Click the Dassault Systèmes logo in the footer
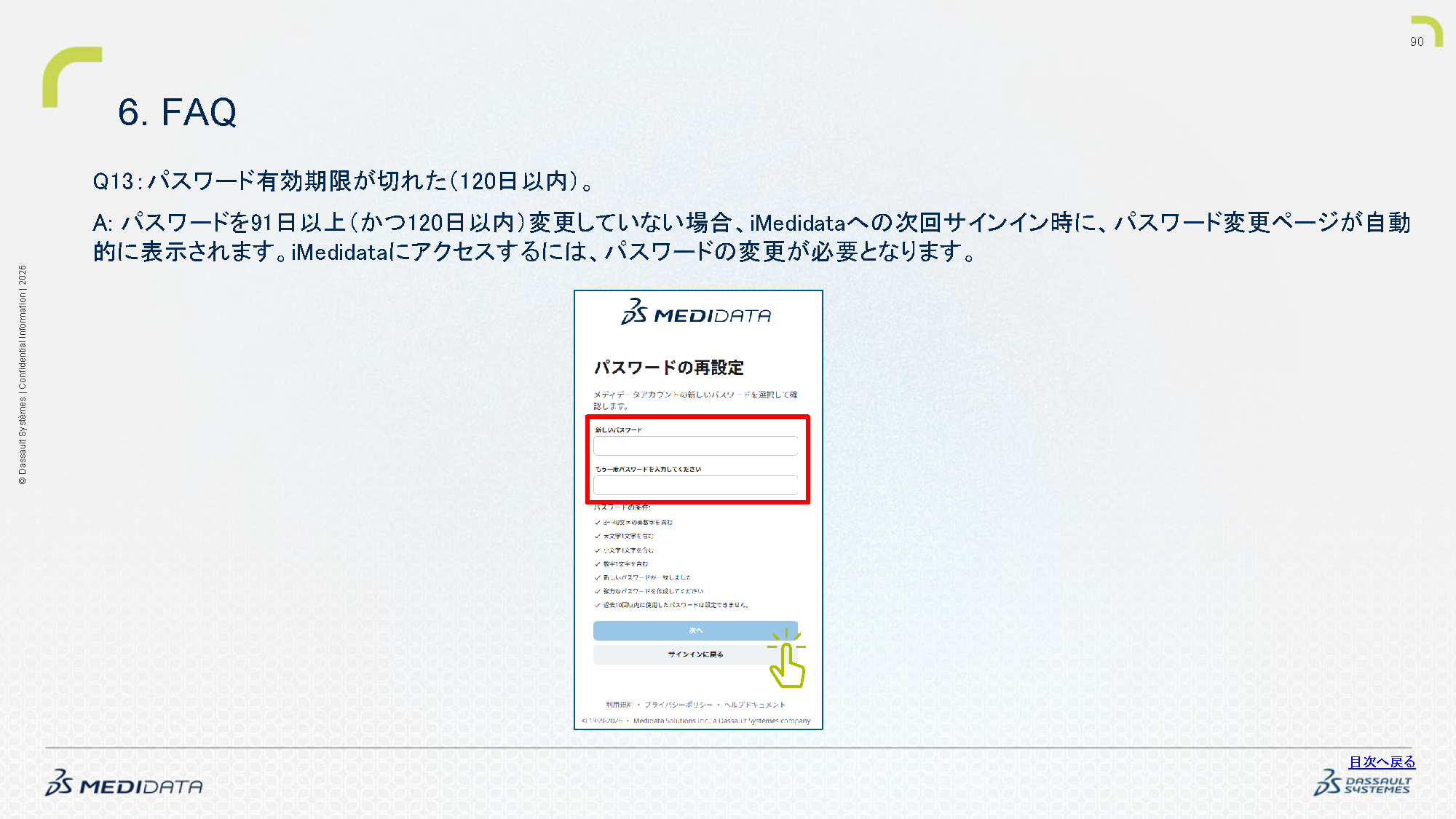This screenshot has width=1456, height=819. click(1362, 783)
